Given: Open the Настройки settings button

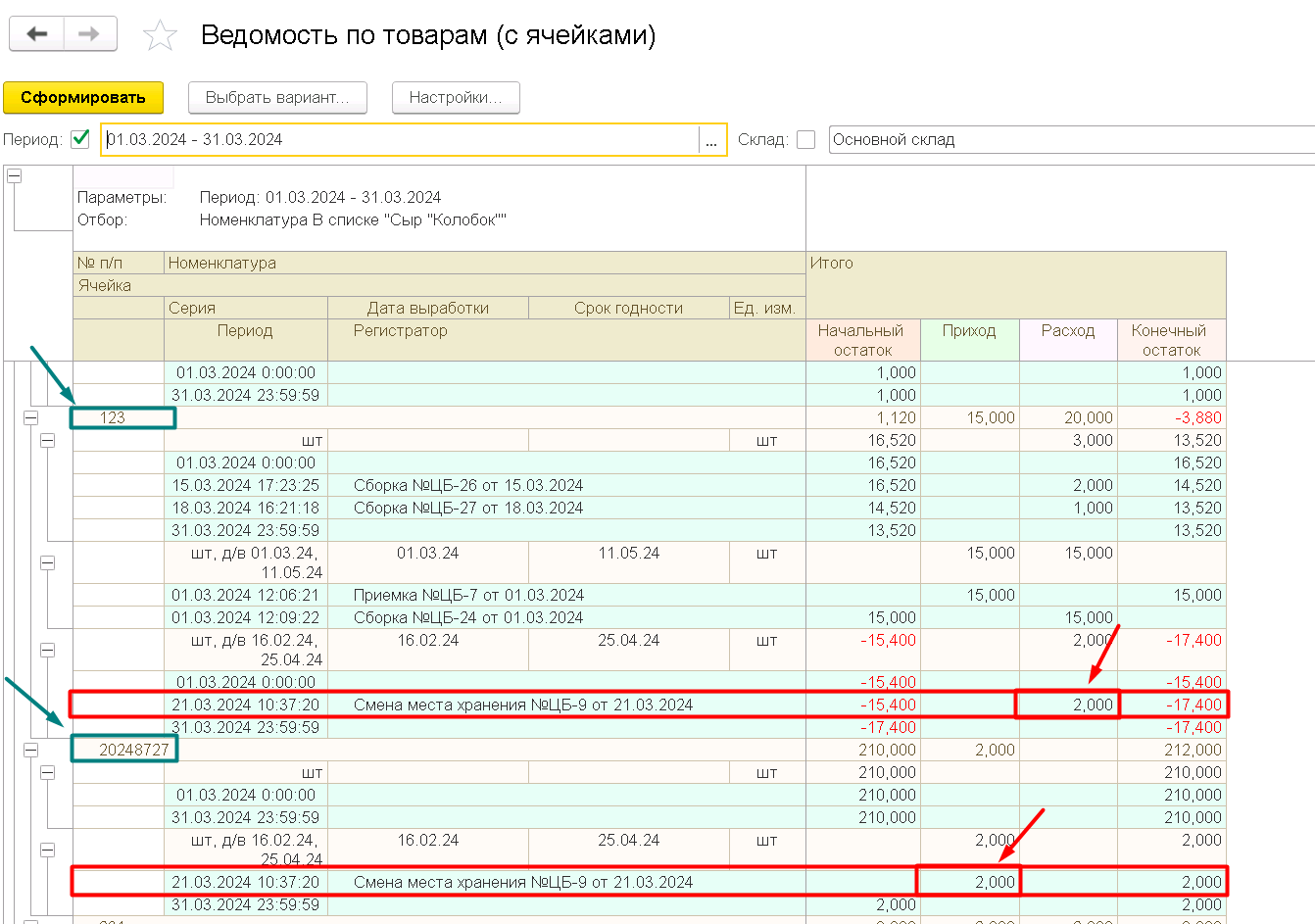Looking at the screenshot, I should [456, 98].
